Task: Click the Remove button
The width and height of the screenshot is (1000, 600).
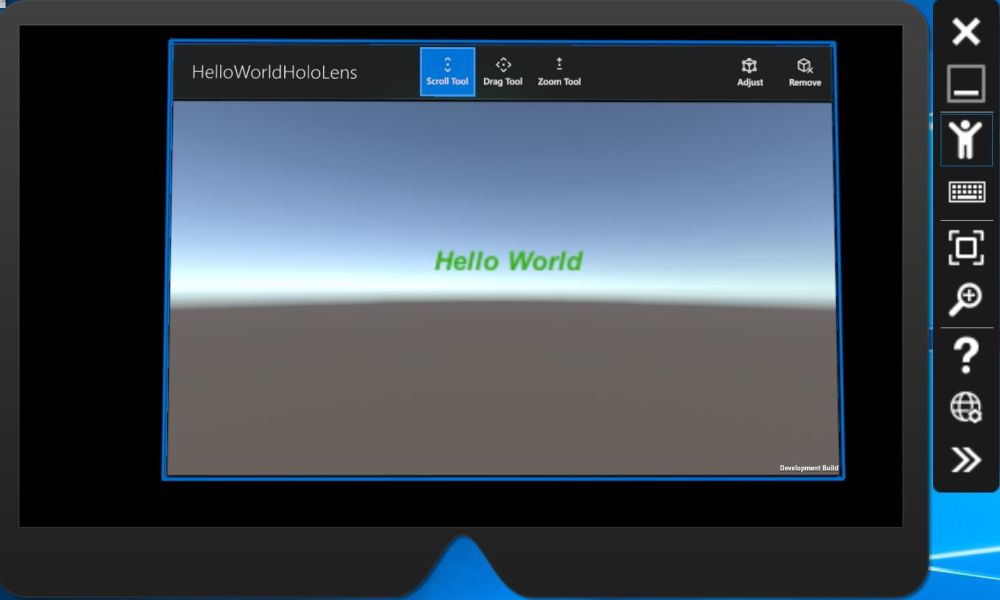Action: [804, 72]
